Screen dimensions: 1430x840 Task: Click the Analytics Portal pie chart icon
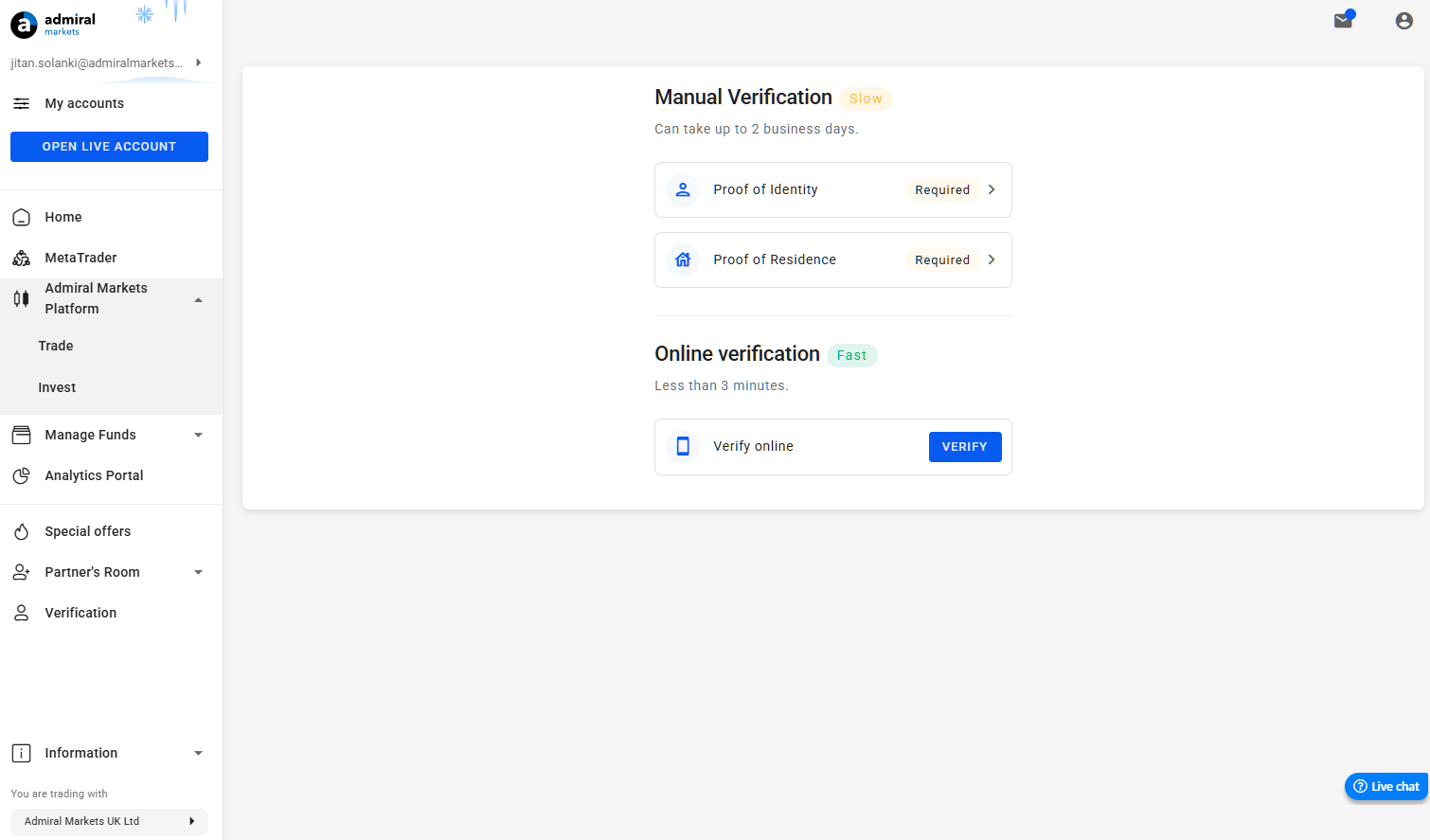(x=21, y=475)
